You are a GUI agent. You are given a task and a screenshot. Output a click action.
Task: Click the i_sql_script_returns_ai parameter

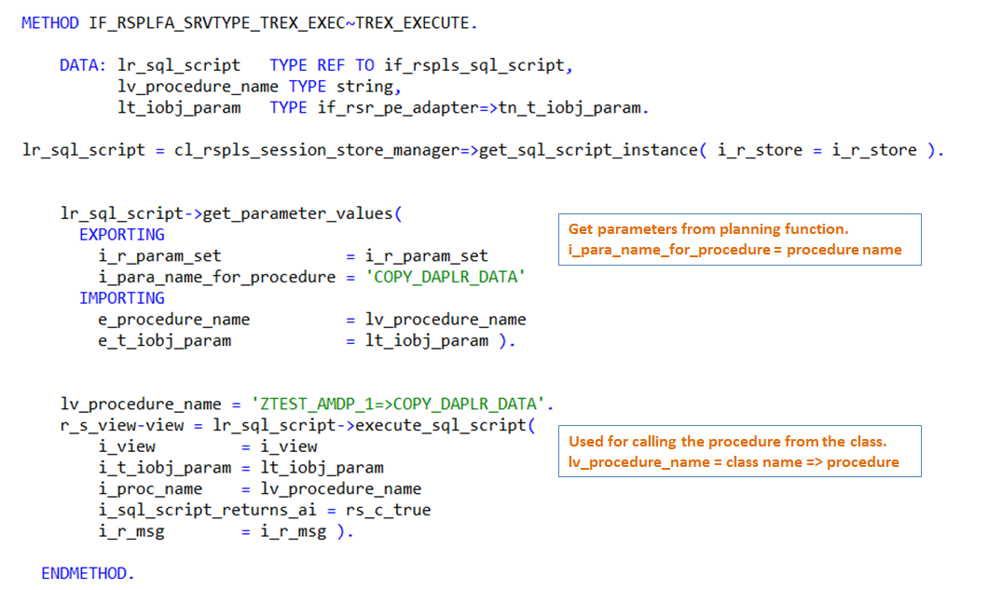[x=207, y=510]
